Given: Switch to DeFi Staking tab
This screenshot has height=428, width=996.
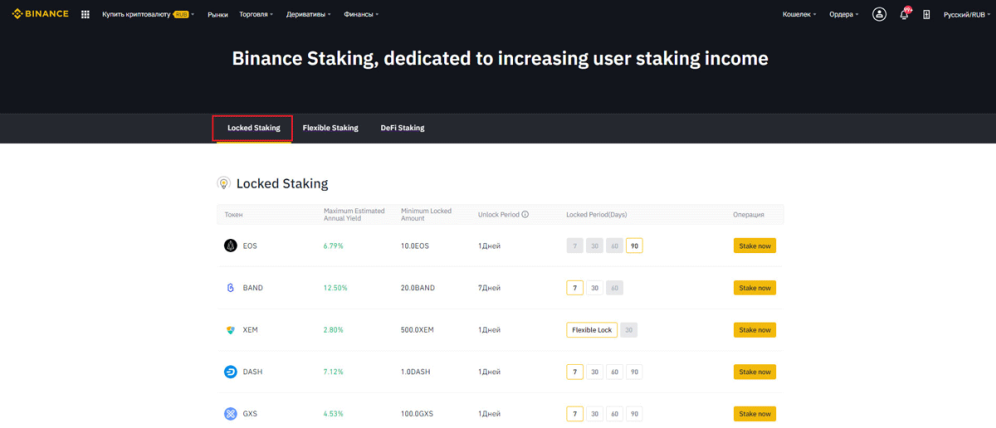Looking at the screenshot, I should [x=402, y=128].
